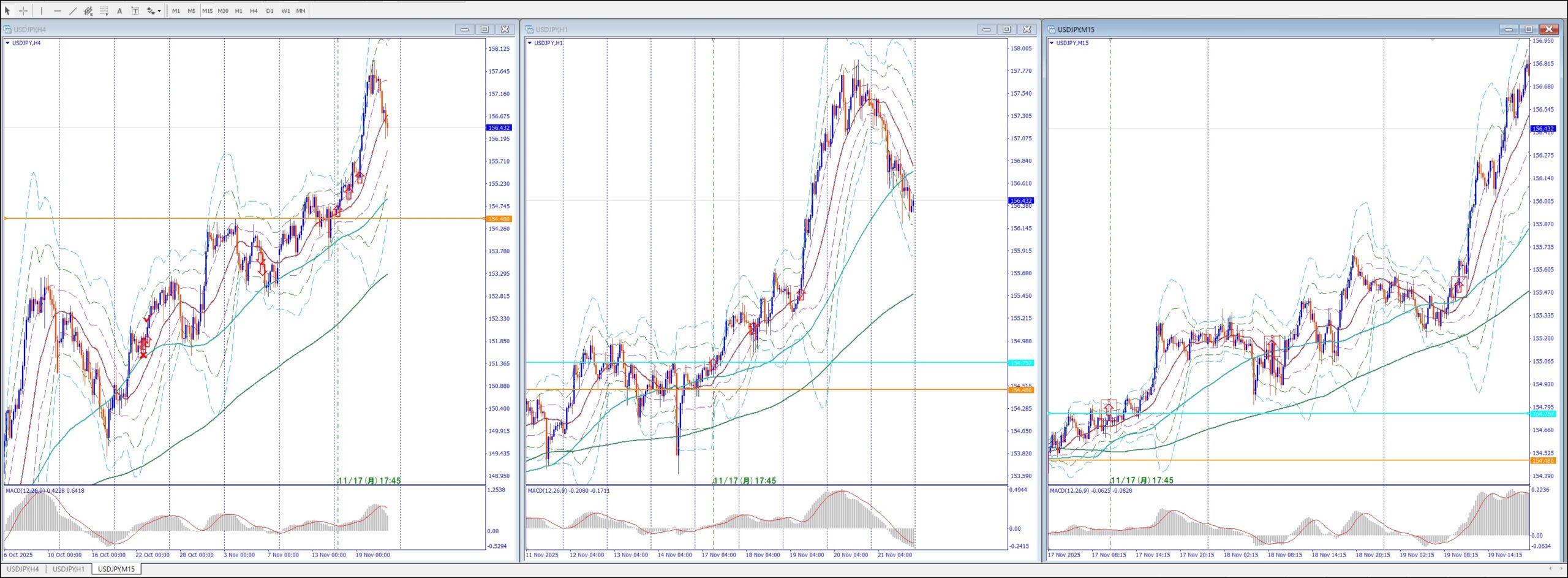Click the orange 154.480 price level label in H4 chart
The width and height of the screenshot is (1568, 578).
pos(499,219)
